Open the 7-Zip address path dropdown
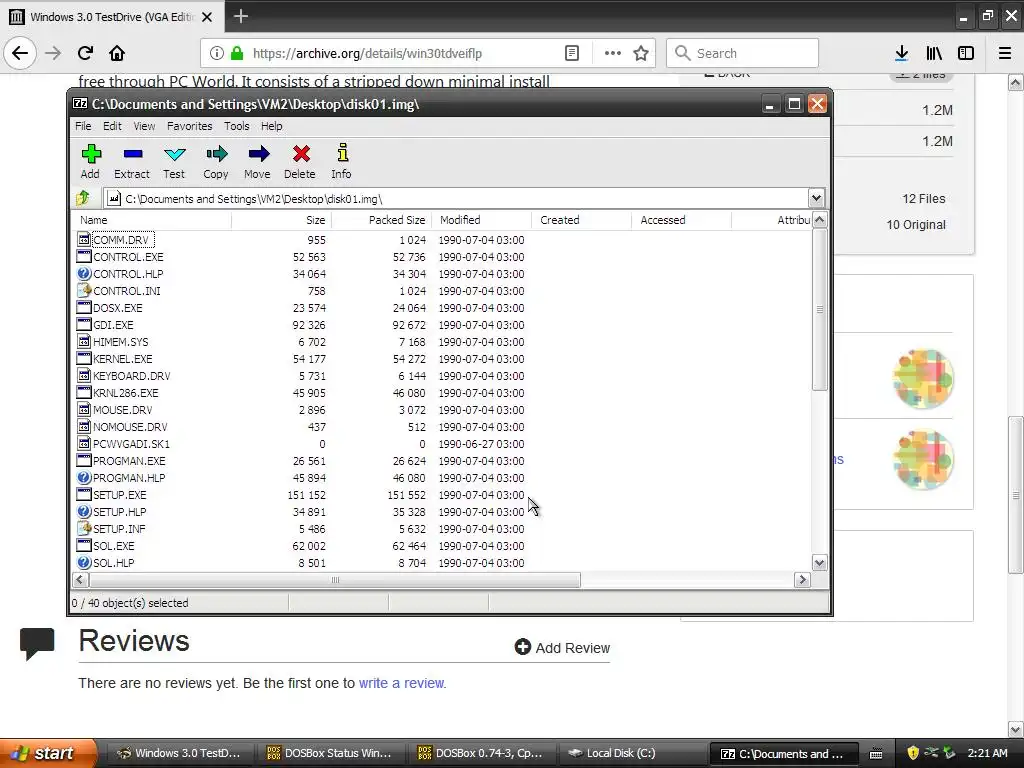 pos(816,198)
